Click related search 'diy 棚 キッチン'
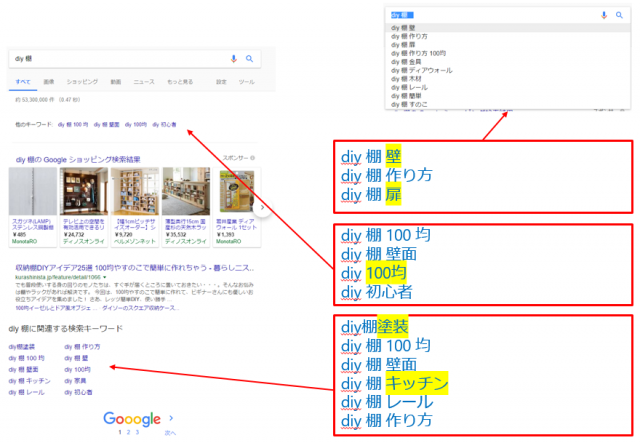 [29, 381]
